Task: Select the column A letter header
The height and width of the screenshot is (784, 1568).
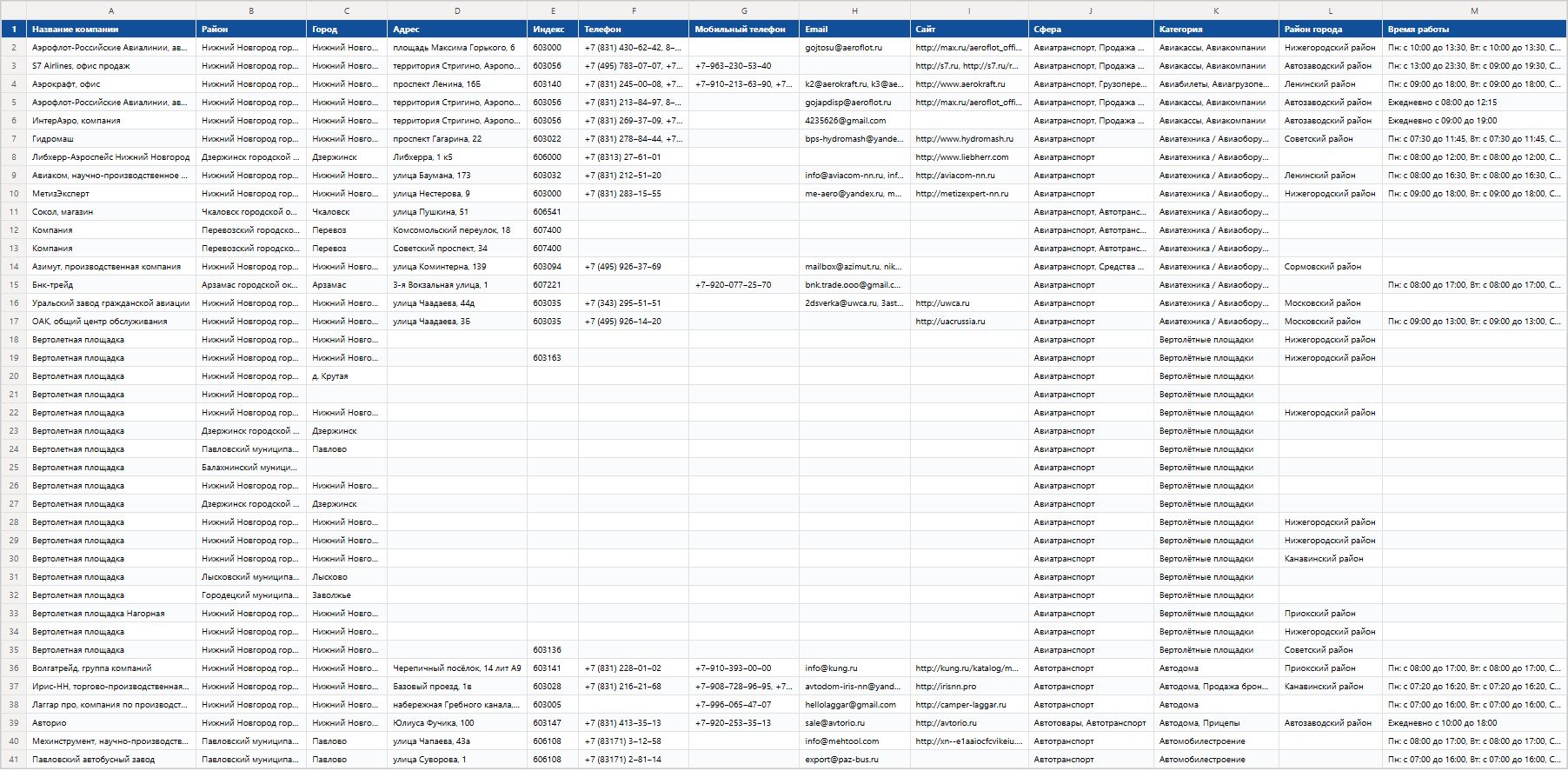Action: (x=111, y=10)
